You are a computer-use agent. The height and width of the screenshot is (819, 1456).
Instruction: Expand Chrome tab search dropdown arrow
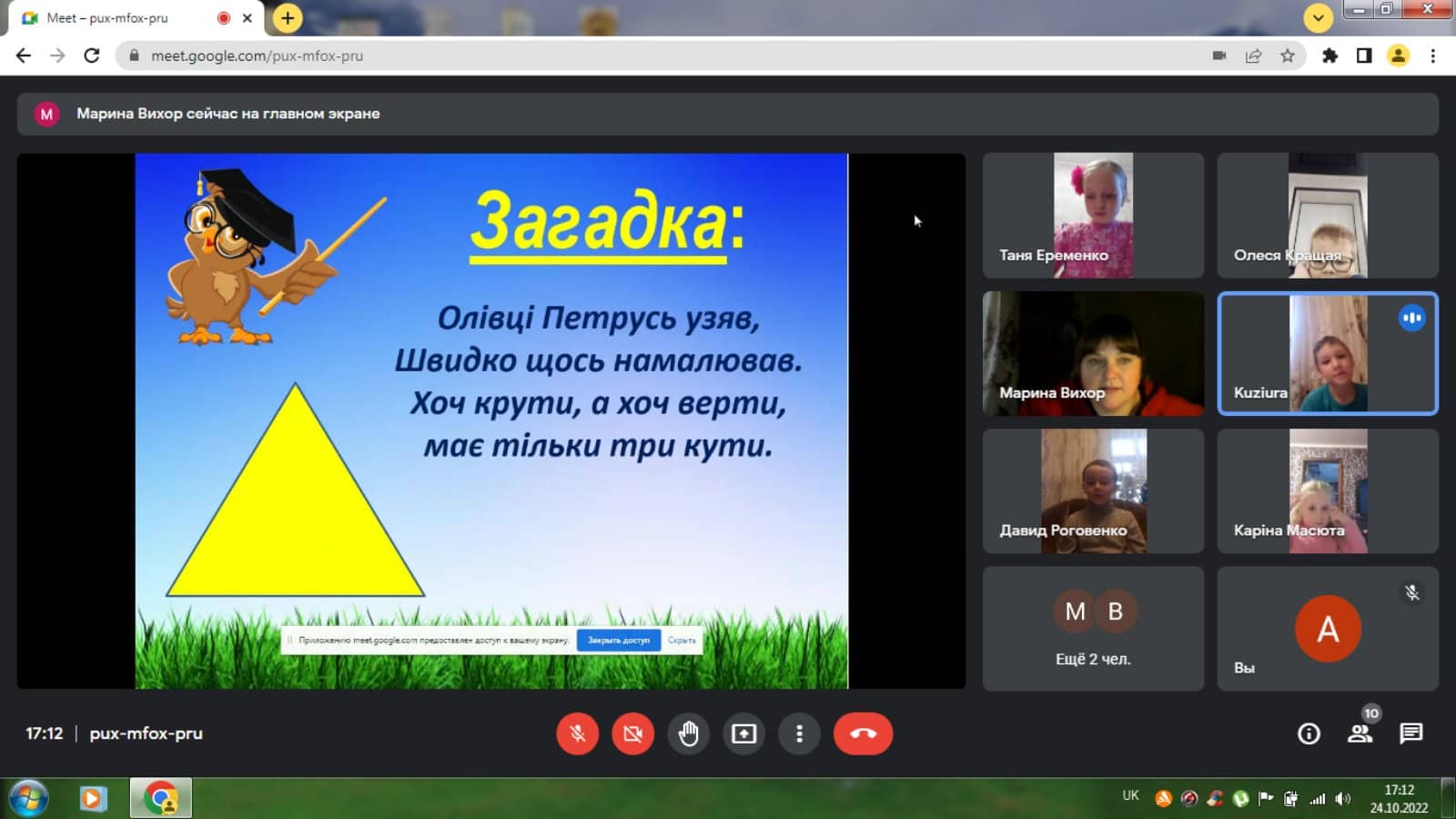1318,17
